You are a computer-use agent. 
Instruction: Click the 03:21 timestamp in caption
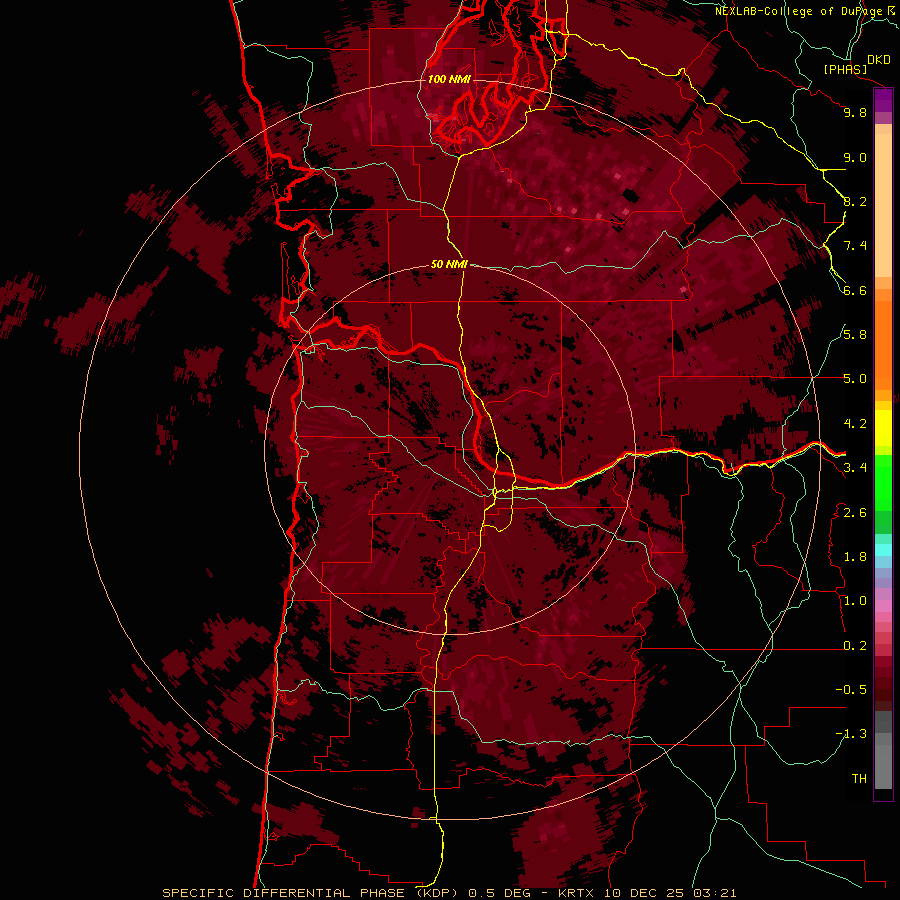click(713, 893)
